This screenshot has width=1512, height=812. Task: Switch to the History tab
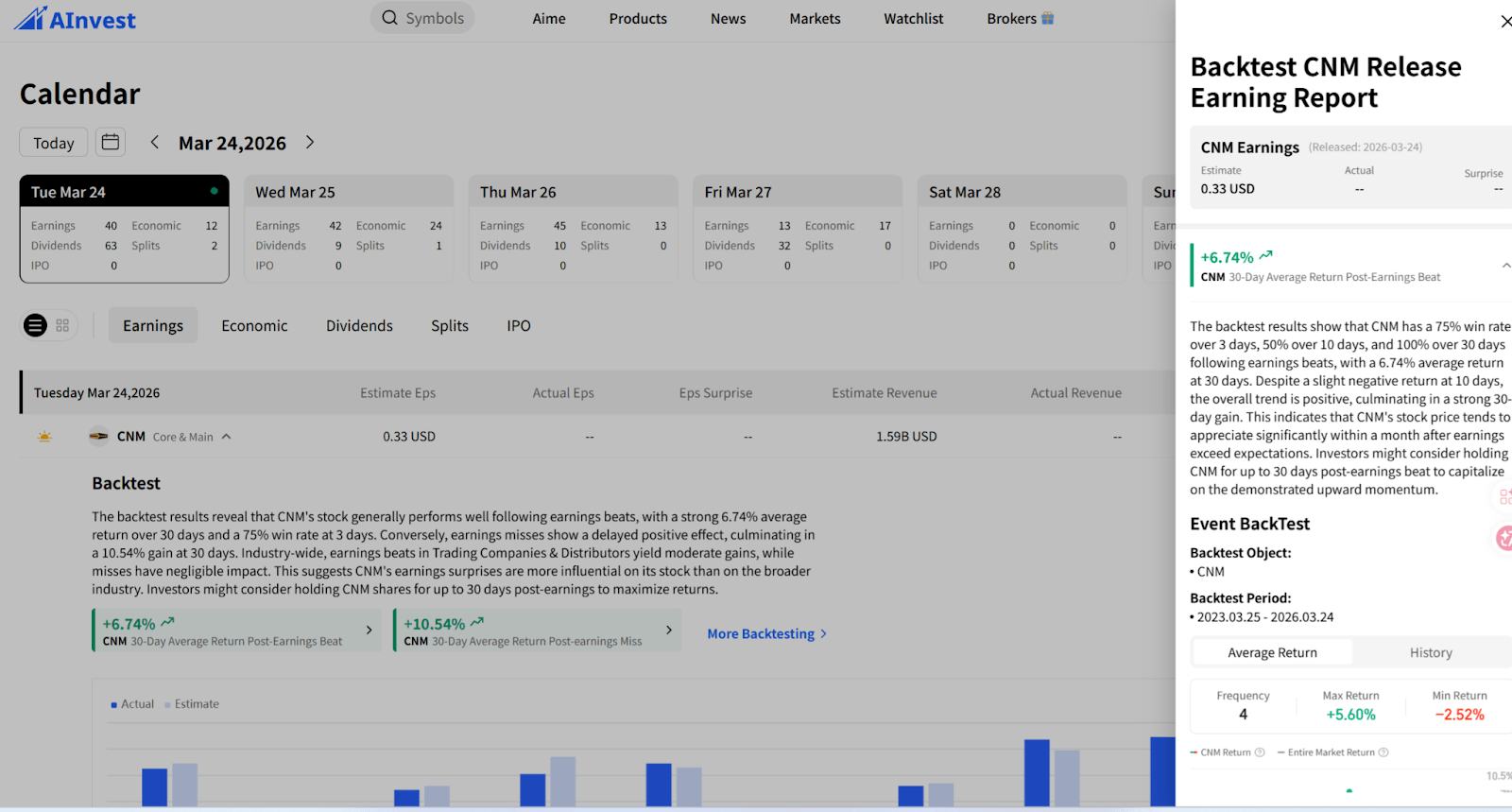[x=1431, y=652]
